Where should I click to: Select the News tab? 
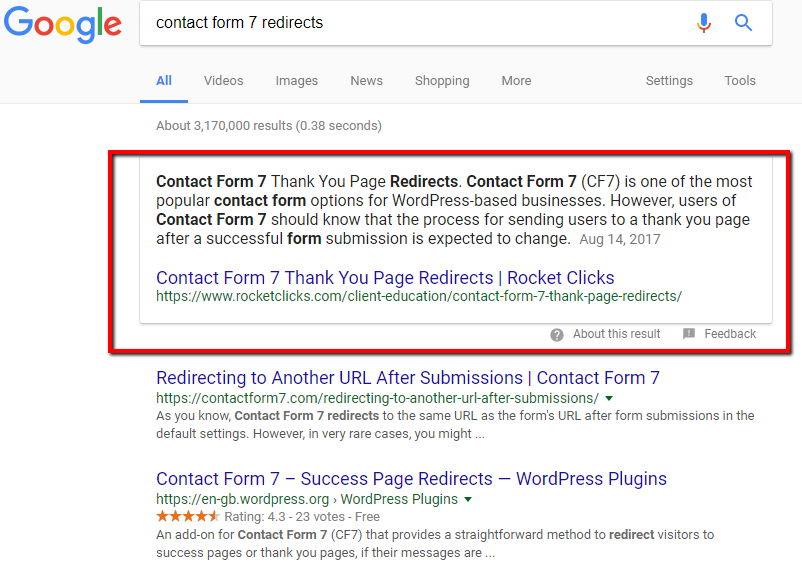click(366, 81)
